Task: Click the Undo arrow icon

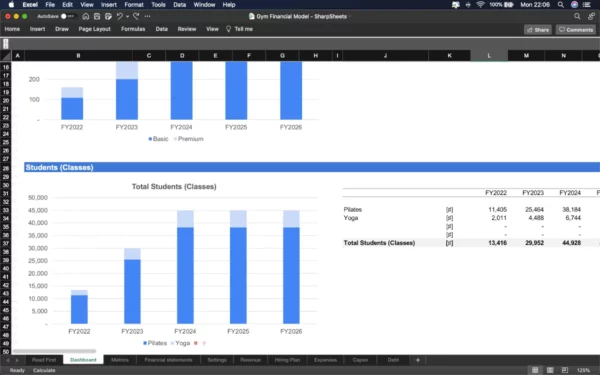Action: click(x=119, y=16)
